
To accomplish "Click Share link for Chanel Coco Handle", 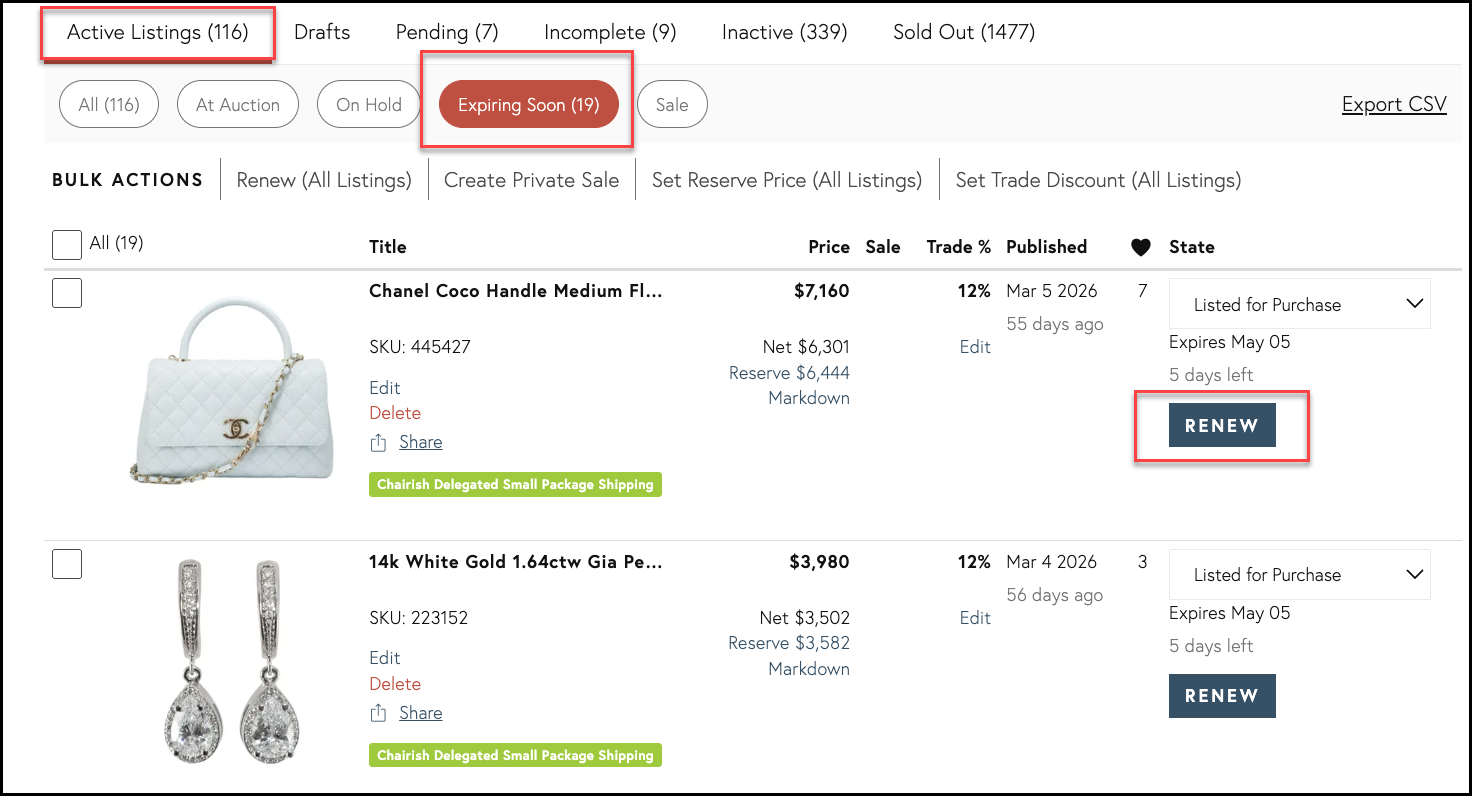I will click(421, 442).
